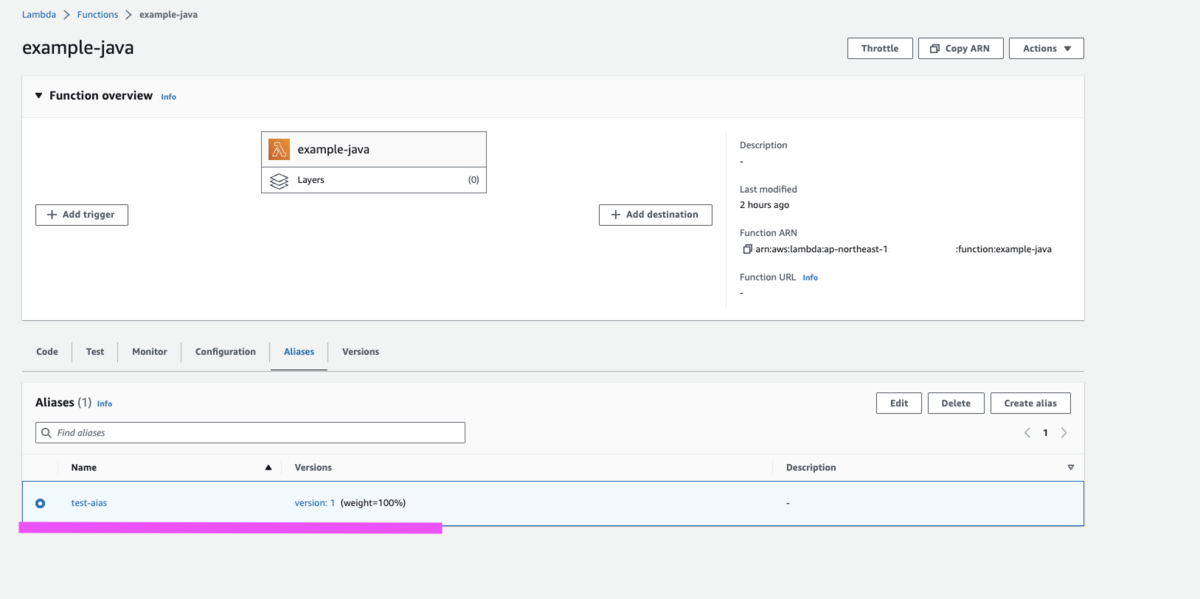Click the search magnifier icon in Find aliases
This screenshot has width=1200, height=599.
(x=47, y=433)
